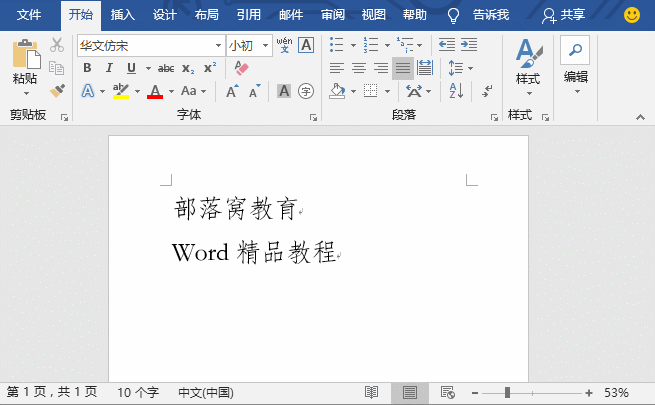
Task: Center align the text
Action: coord(359,68)
